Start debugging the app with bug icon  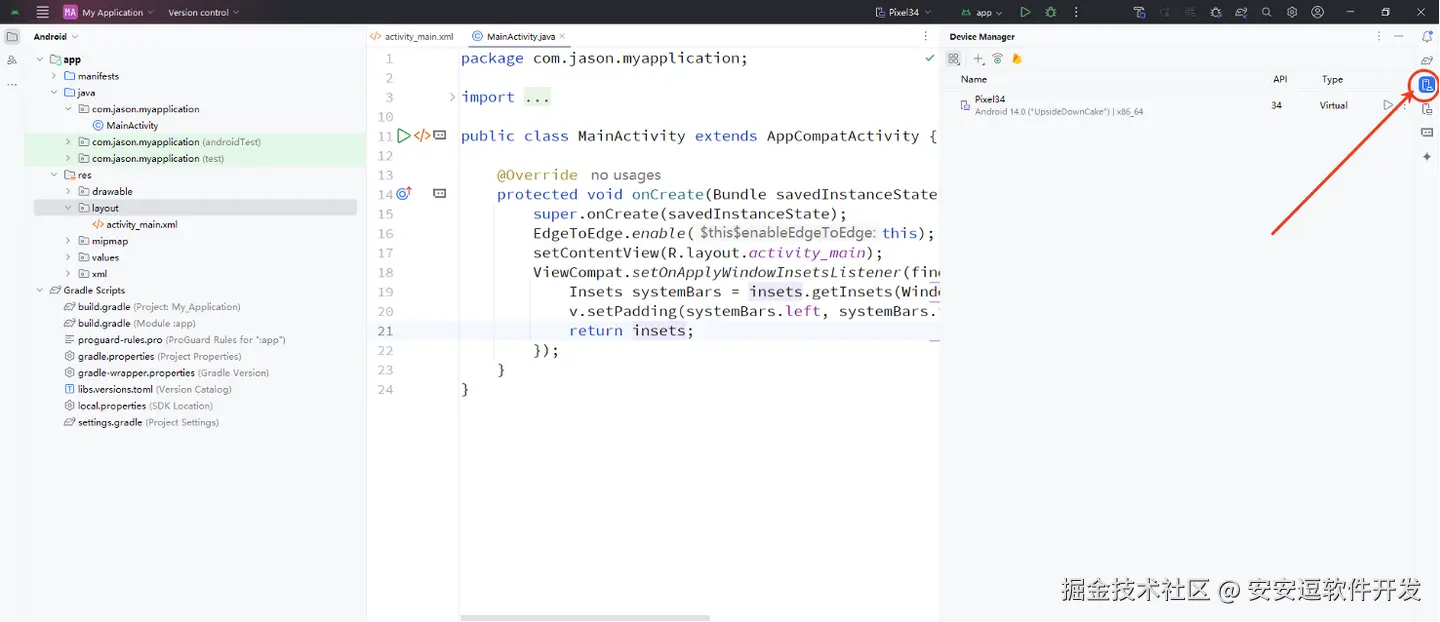1051,12
